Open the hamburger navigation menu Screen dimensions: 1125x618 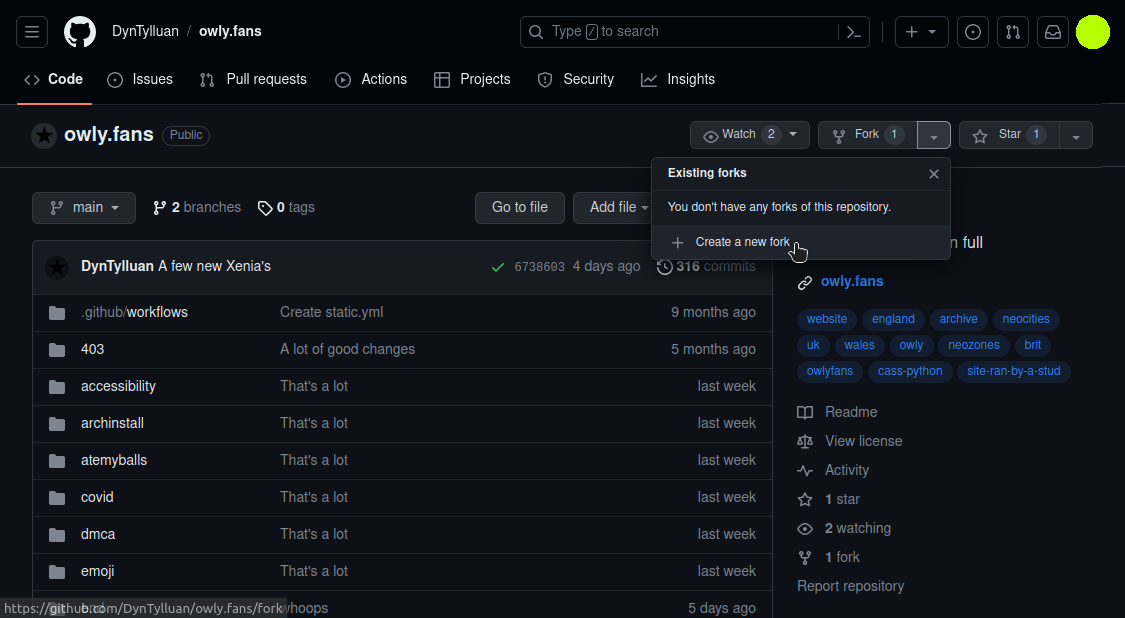32,32
